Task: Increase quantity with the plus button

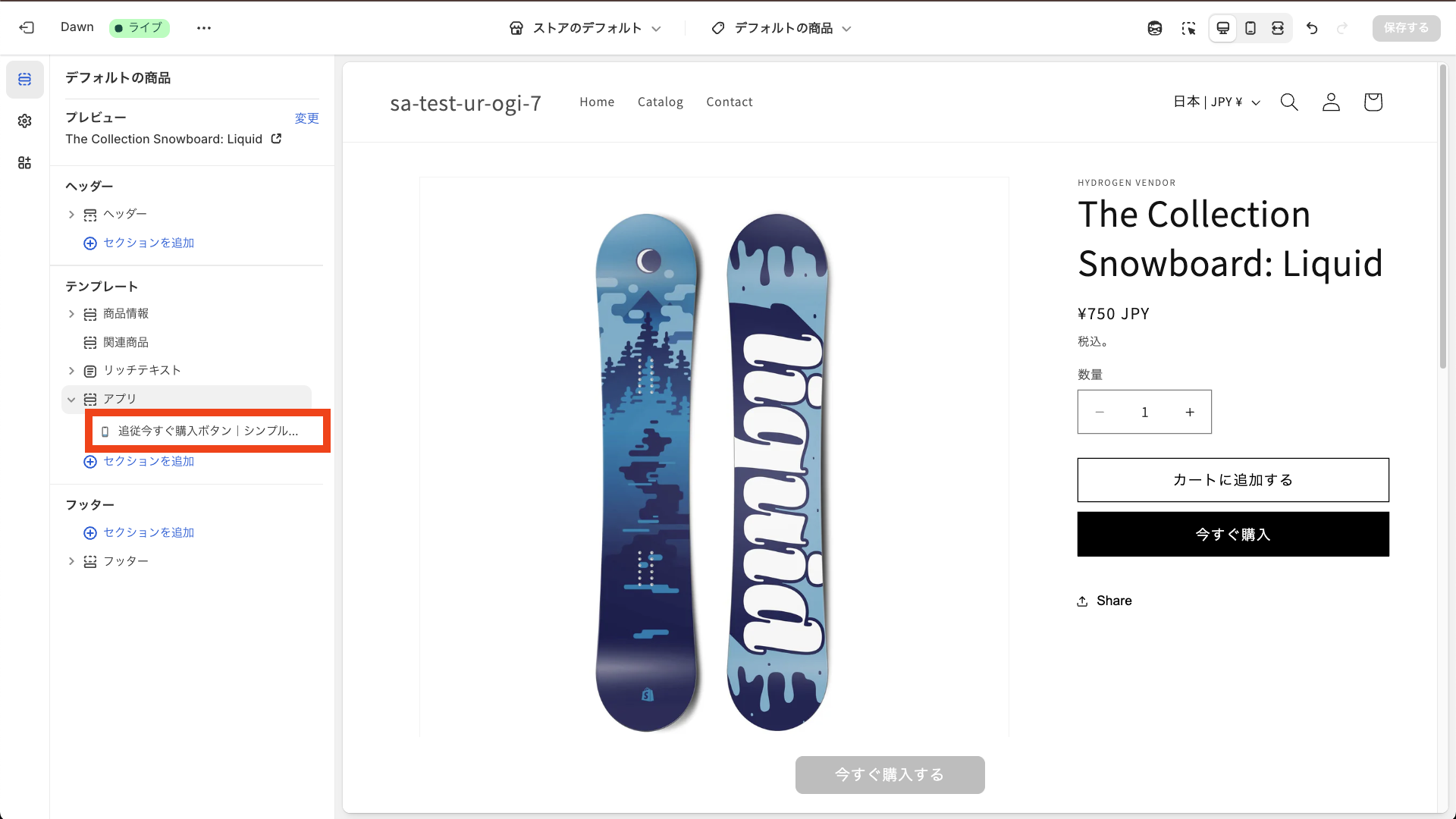Action: [x=1190, y=412]
